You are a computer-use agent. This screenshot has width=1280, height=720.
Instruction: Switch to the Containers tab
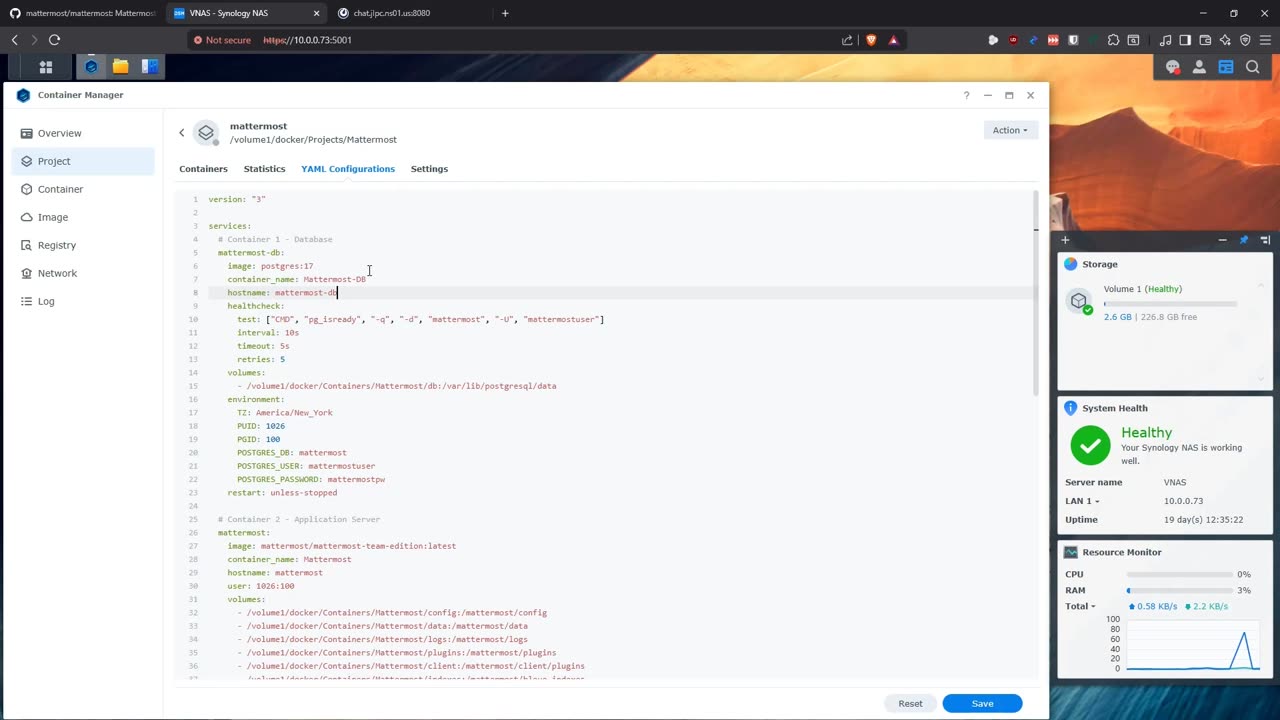click(203, 169)
